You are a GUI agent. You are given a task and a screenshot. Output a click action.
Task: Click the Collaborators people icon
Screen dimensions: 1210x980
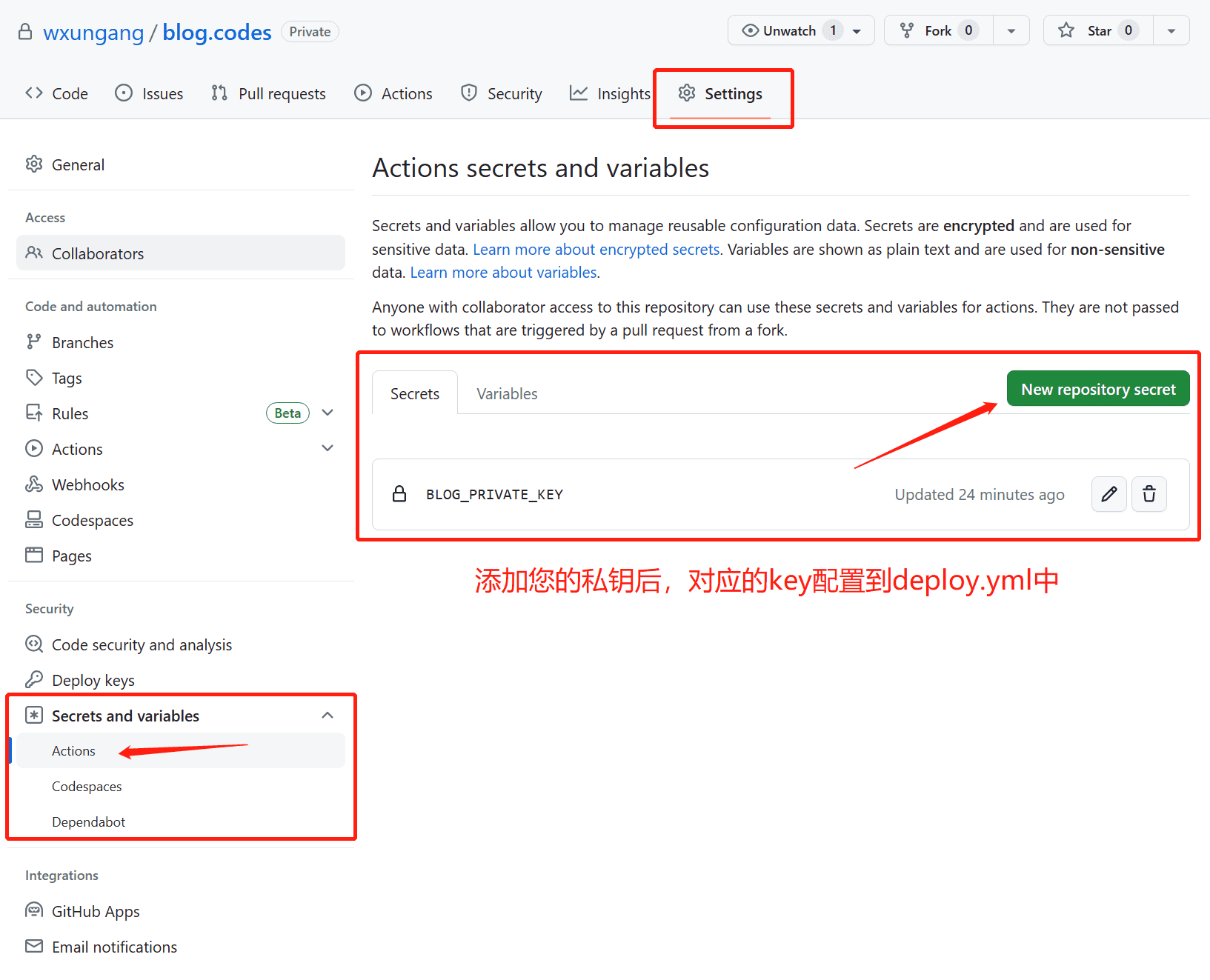point(34,253)
